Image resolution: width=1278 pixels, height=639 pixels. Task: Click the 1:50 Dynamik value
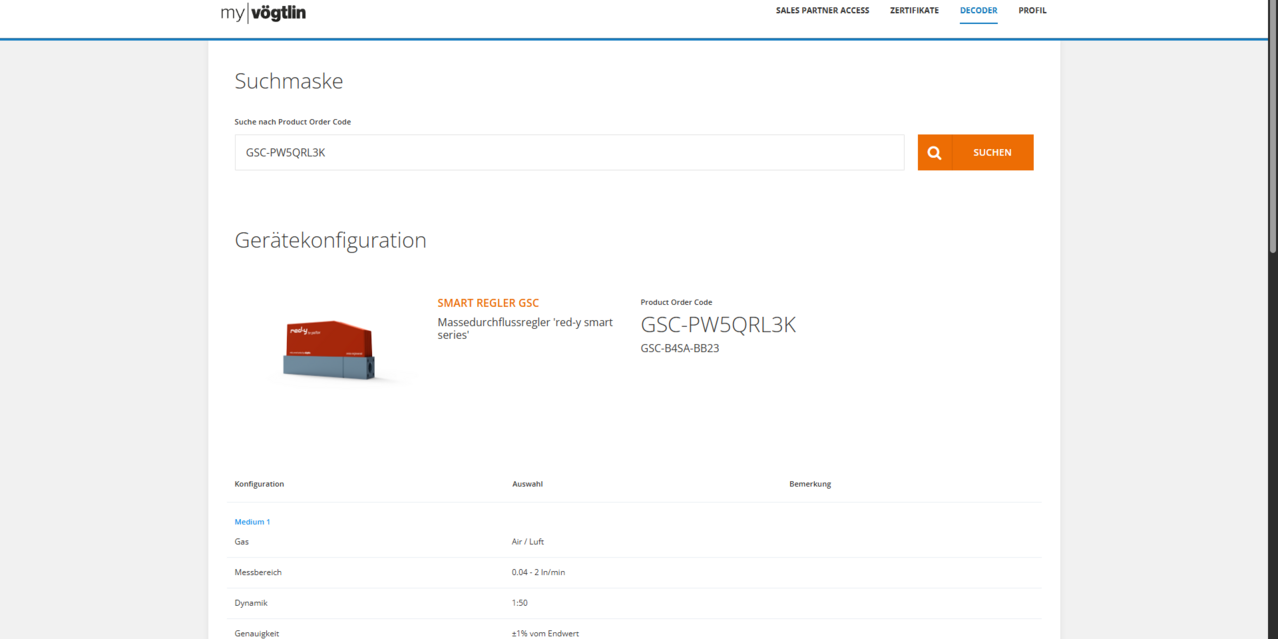520,603
